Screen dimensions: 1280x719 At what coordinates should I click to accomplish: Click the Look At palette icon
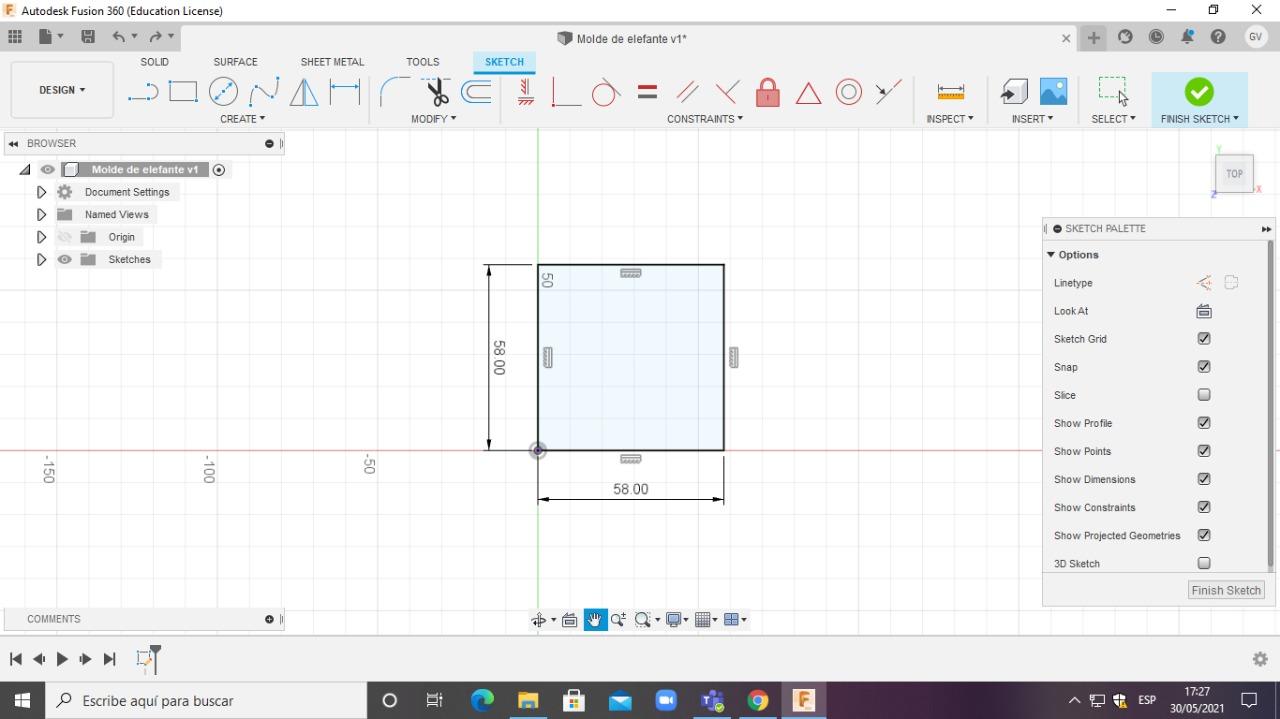click(1204, 311)
